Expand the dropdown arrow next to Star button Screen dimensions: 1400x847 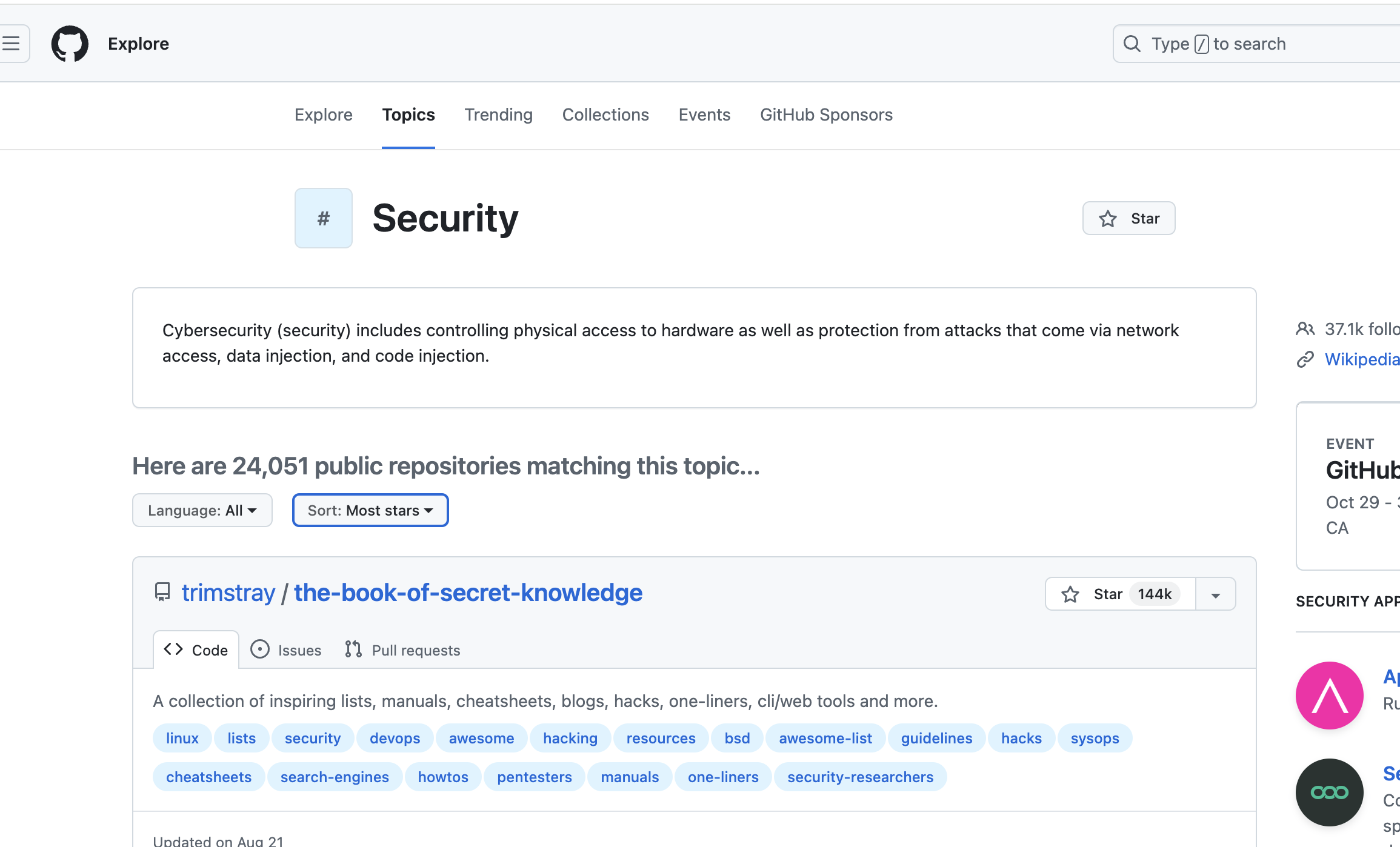point(1215,594)
